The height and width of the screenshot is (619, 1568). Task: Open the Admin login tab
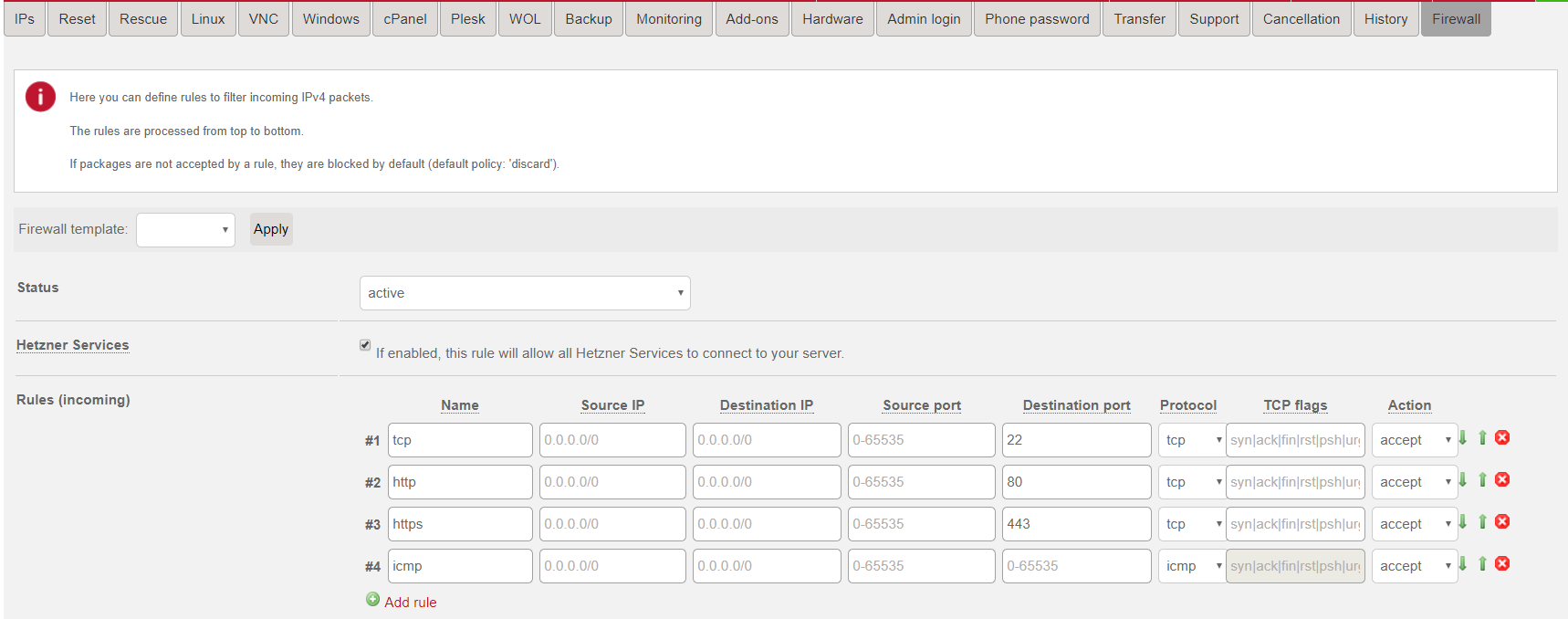click(x=924, y=19)
